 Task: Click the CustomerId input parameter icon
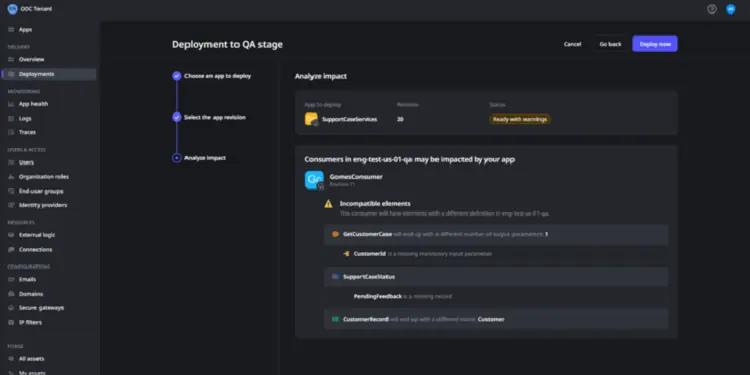click(x=346, y=254)
